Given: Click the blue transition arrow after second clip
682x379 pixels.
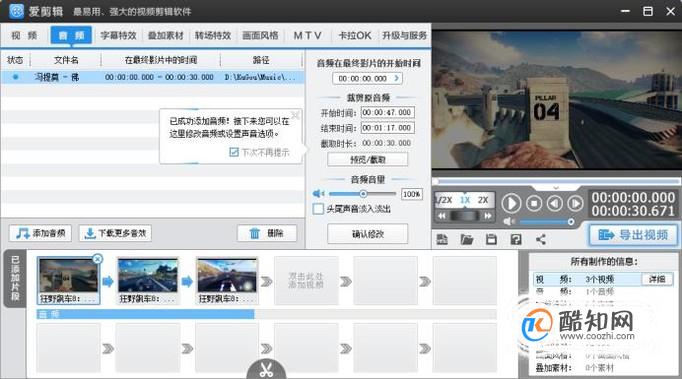Looking at the screenshot, I should point(187,282).
